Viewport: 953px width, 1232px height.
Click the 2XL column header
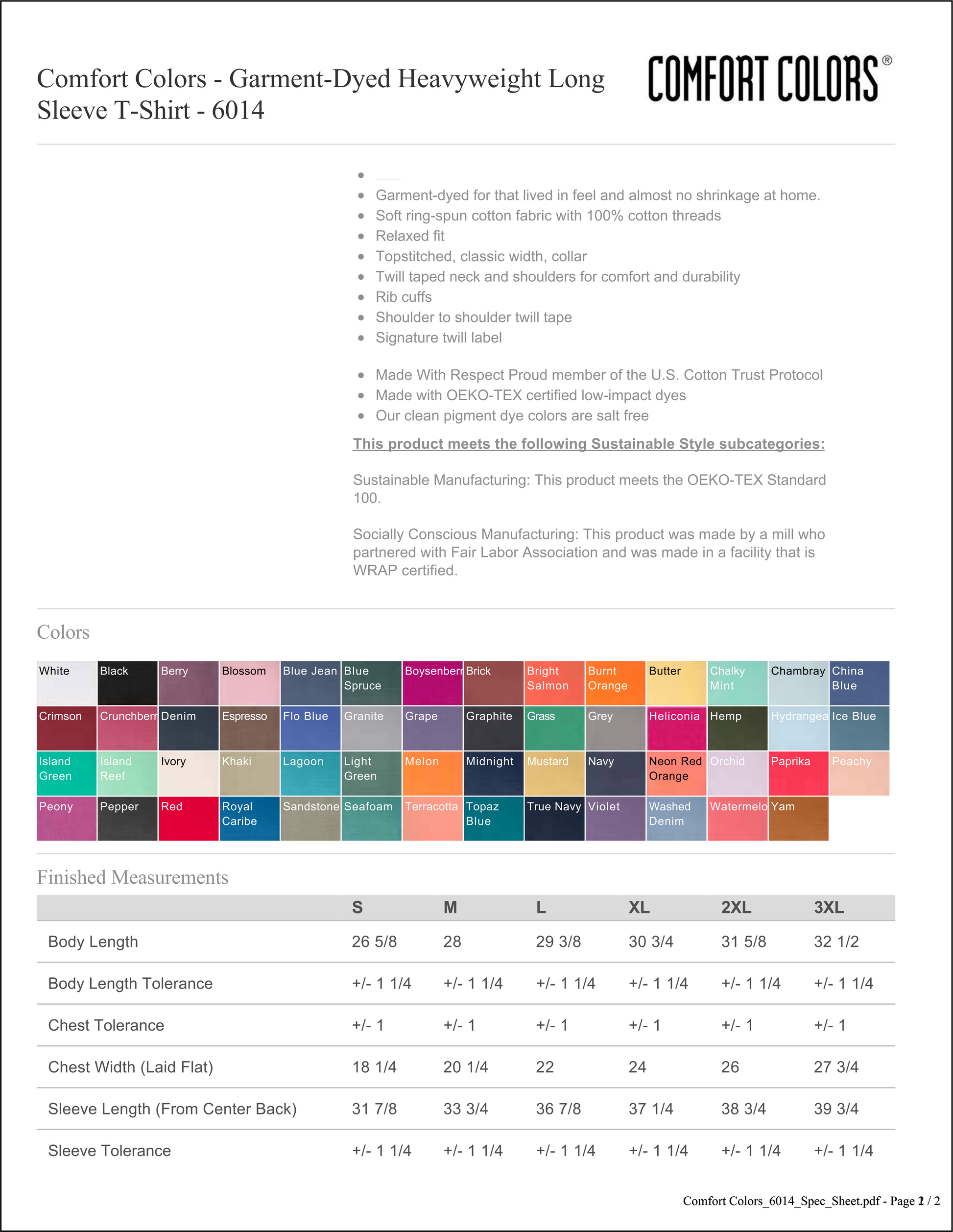click(736, 908)
